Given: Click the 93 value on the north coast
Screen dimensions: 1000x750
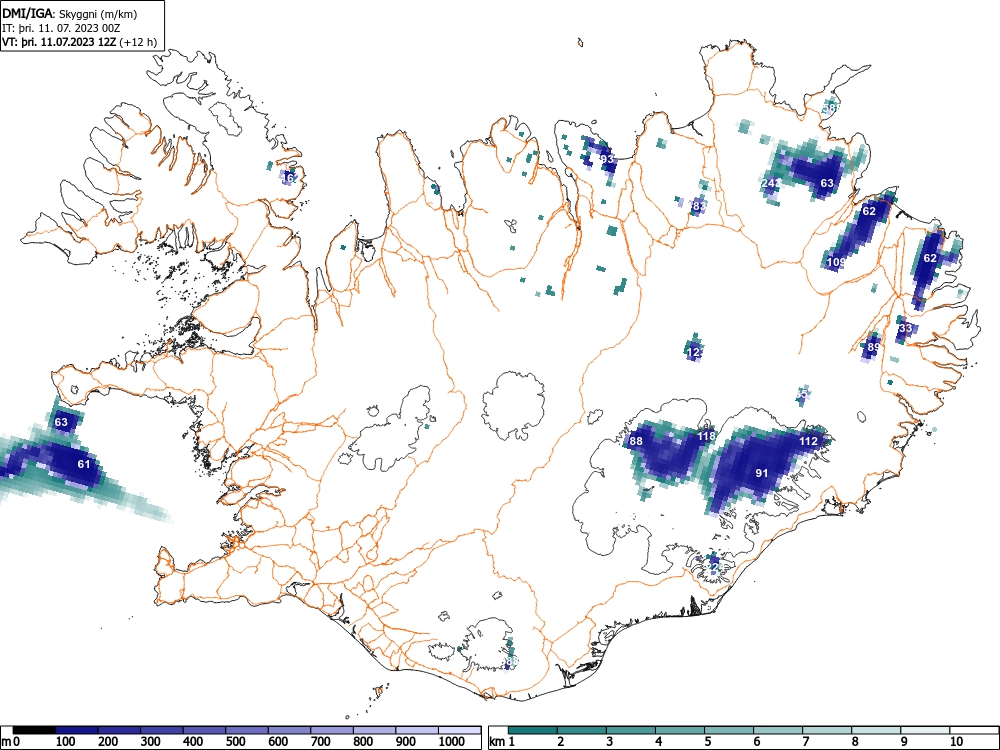Looking at the screenshot, I should 607,159.
